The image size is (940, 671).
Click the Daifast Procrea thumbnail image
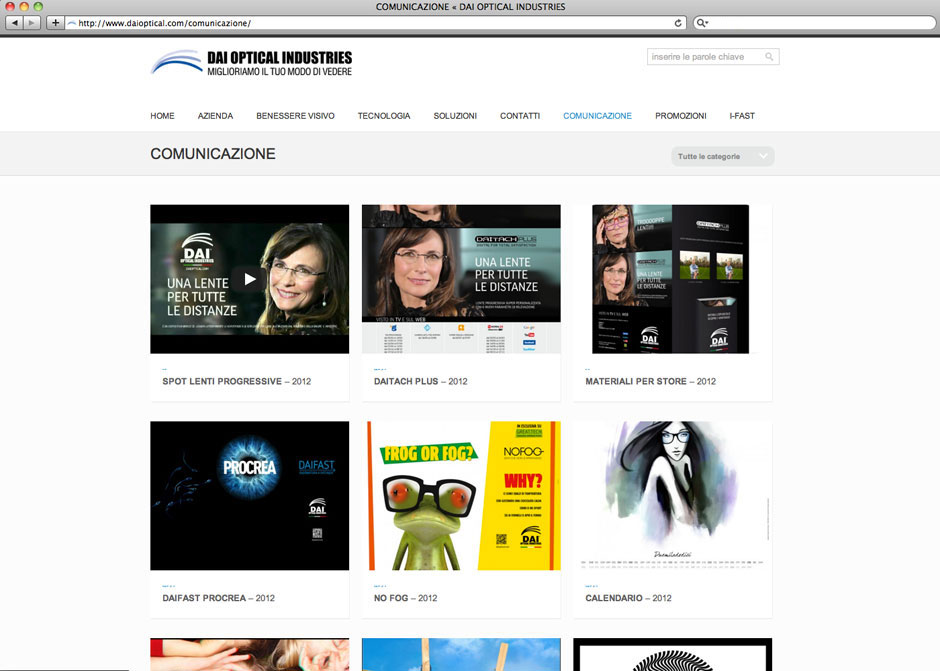(249, 495)
